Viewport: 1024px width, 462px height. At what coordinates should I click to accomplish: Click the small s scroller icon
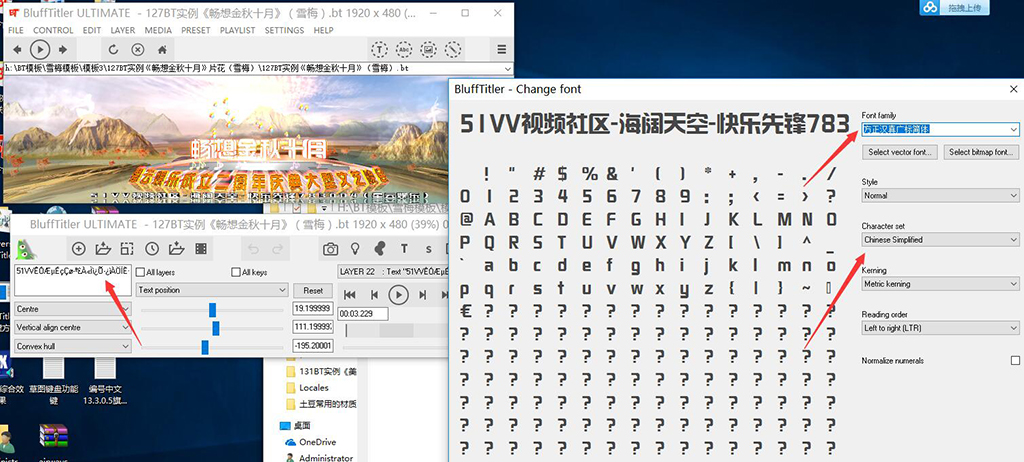pos(428,249)
